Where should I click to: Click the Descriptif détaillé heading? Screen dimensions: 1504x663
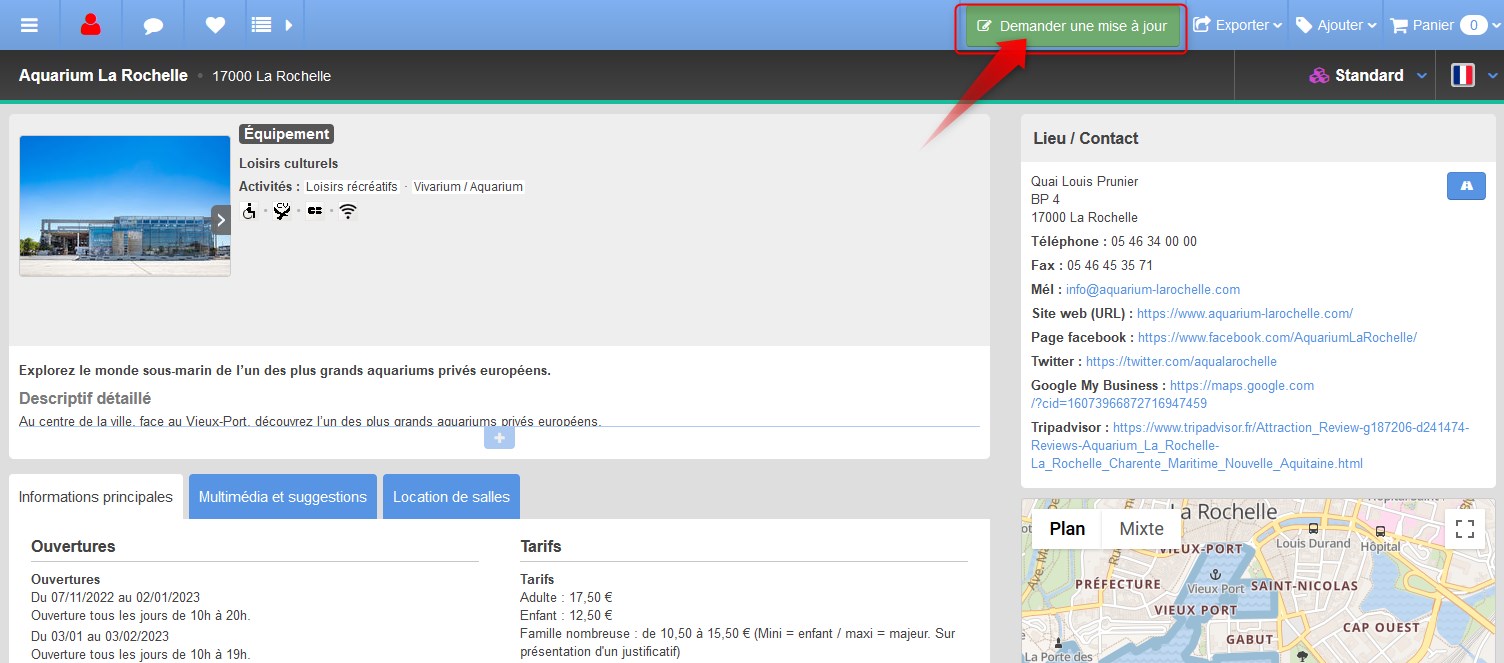85,398
